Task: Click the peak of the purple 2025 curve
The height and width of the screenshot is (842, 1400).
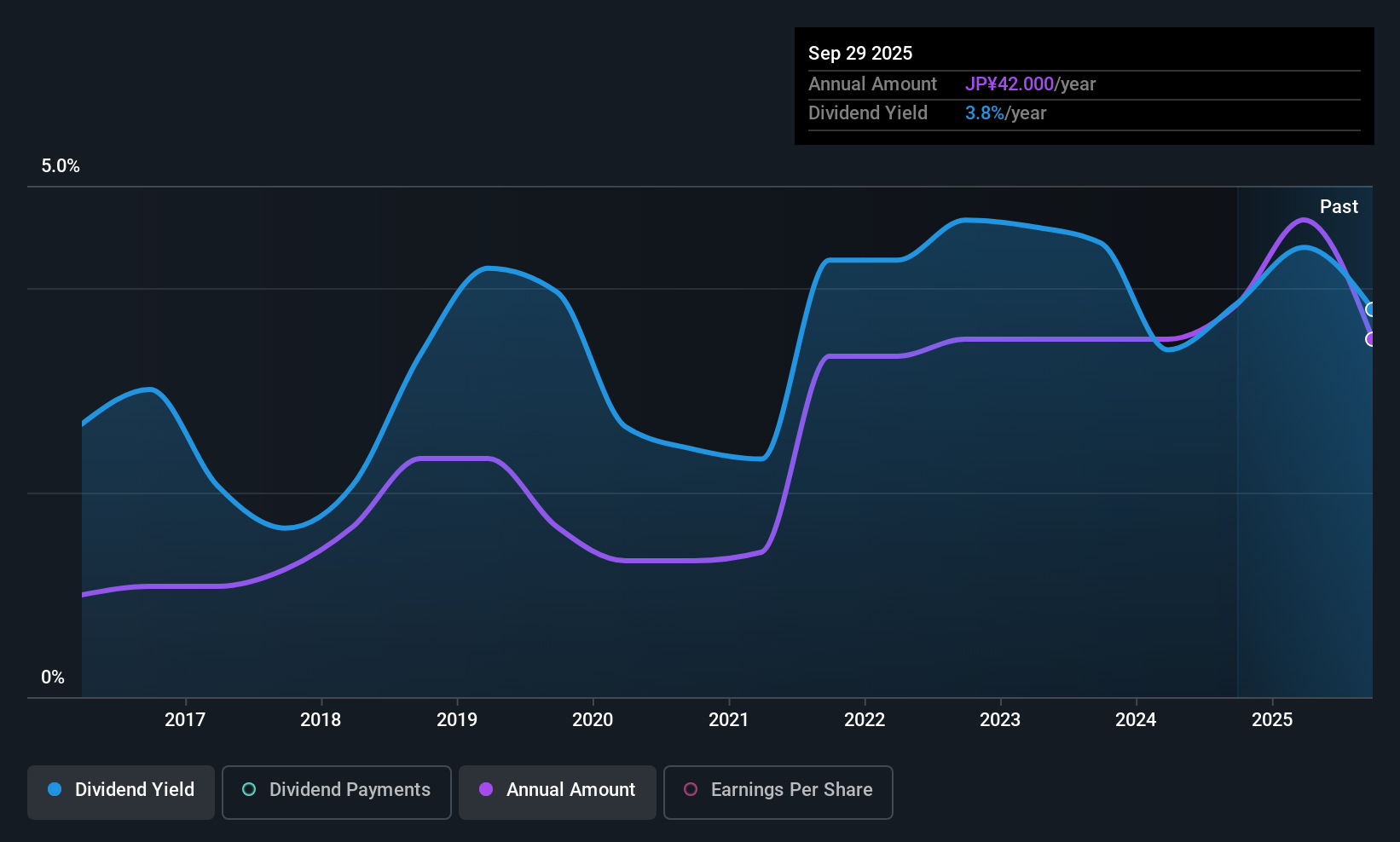Action: [x=1303, y=220]
